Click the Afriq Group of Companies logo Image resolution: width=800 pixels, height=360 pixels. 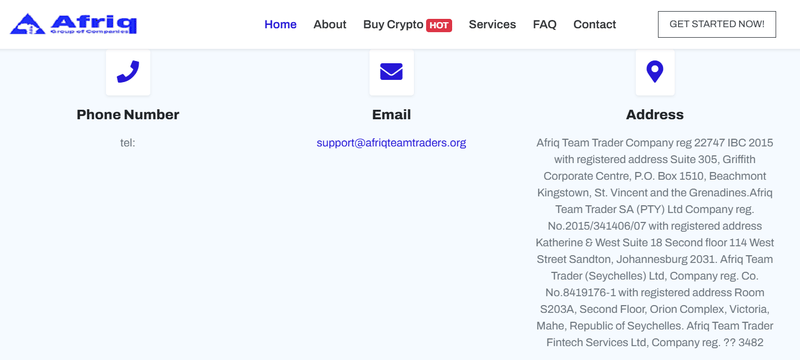coord(73,24)
